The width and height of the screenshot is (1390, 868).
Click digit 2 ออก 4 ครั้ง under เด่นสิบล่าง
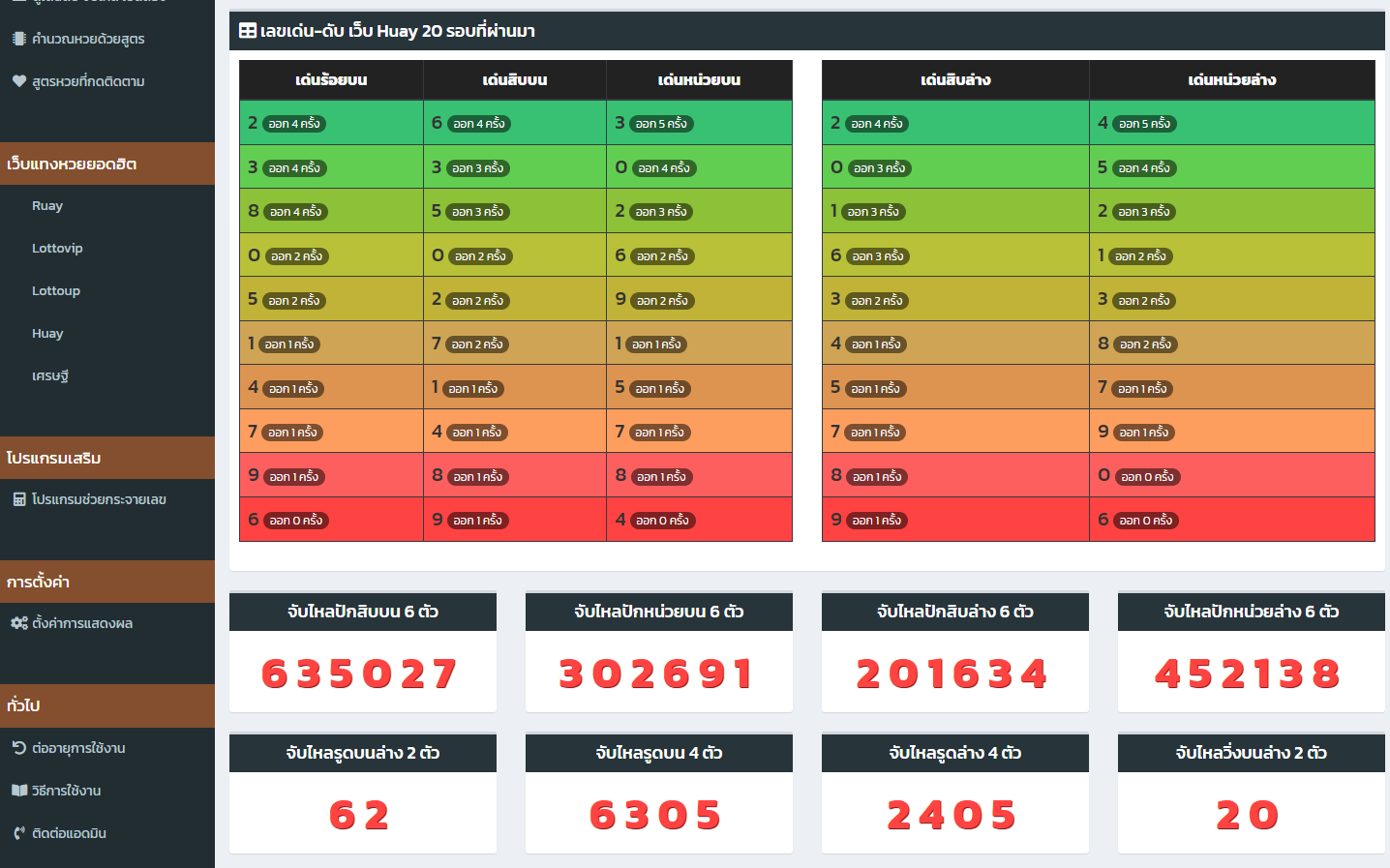[955, 123]
